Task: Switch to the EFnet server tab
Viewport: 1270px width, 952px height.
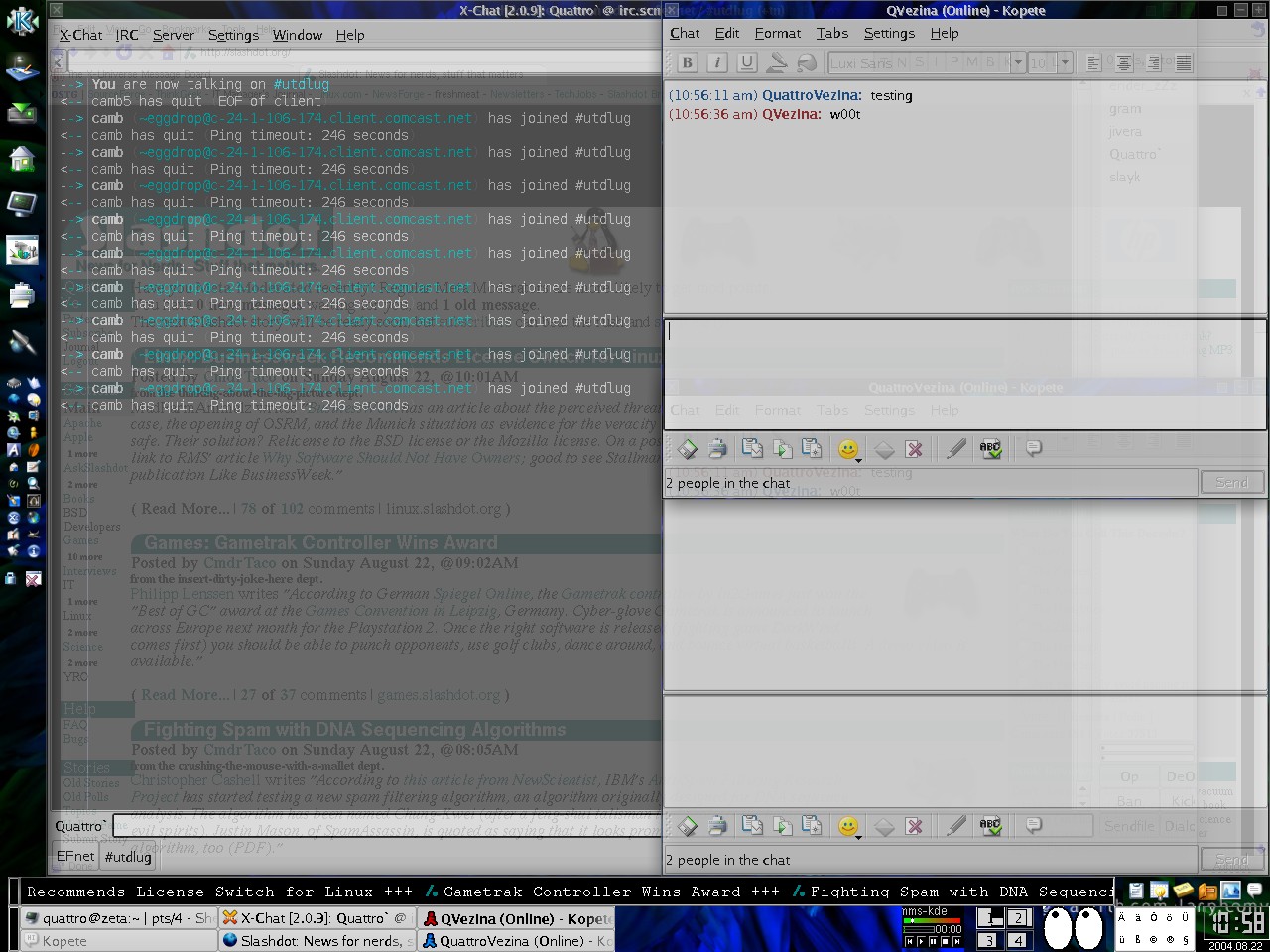Action: pos(75,856)
